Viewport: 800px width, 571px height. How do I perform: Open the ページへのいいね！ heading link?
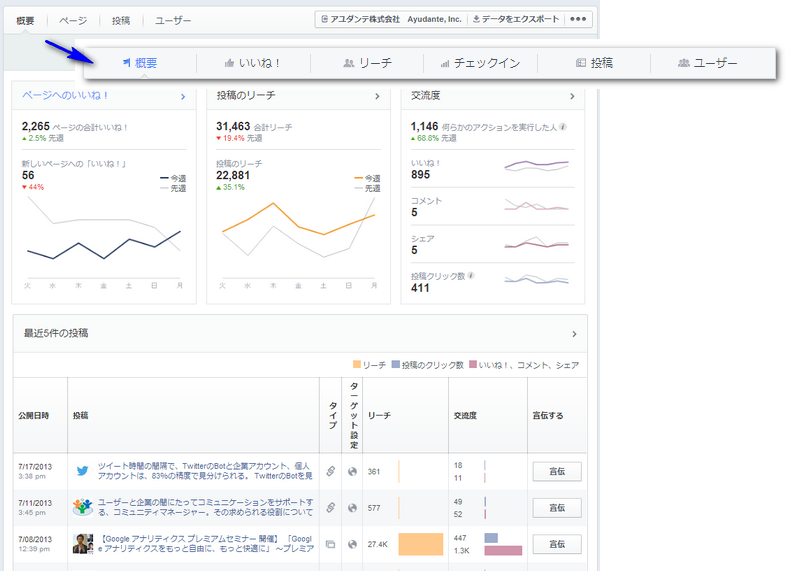pyautogui.click(x=65, y=95)
